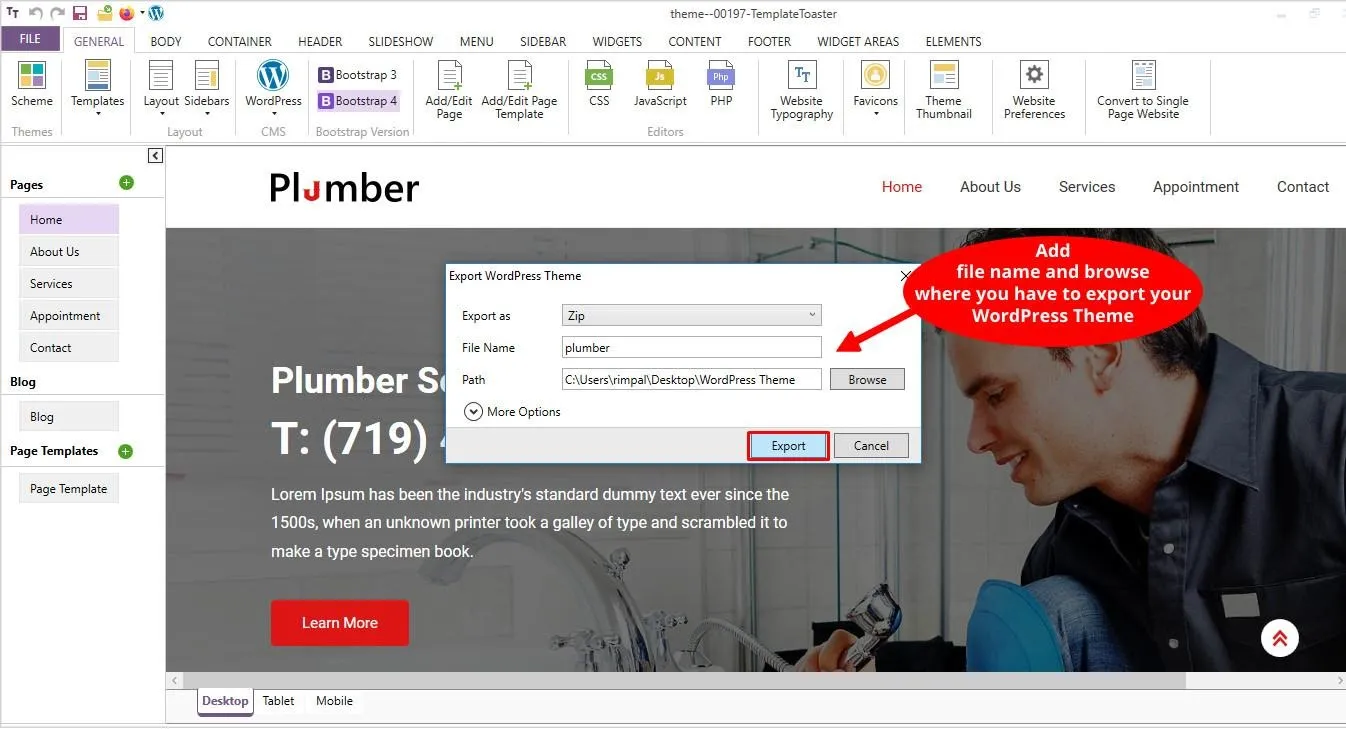Open Website Typography settings
Screen dimensions: 1346x740
coord(801,77)
